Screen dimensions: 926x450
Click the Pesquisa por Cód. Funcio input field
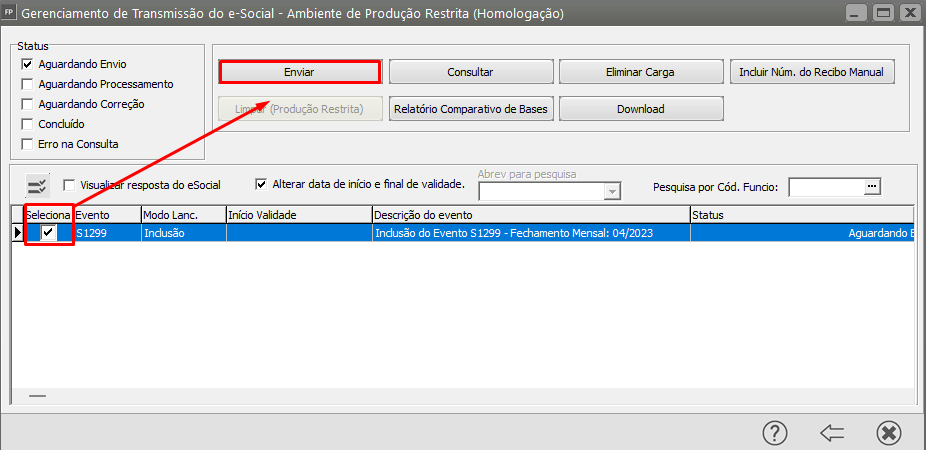(827, 187)
